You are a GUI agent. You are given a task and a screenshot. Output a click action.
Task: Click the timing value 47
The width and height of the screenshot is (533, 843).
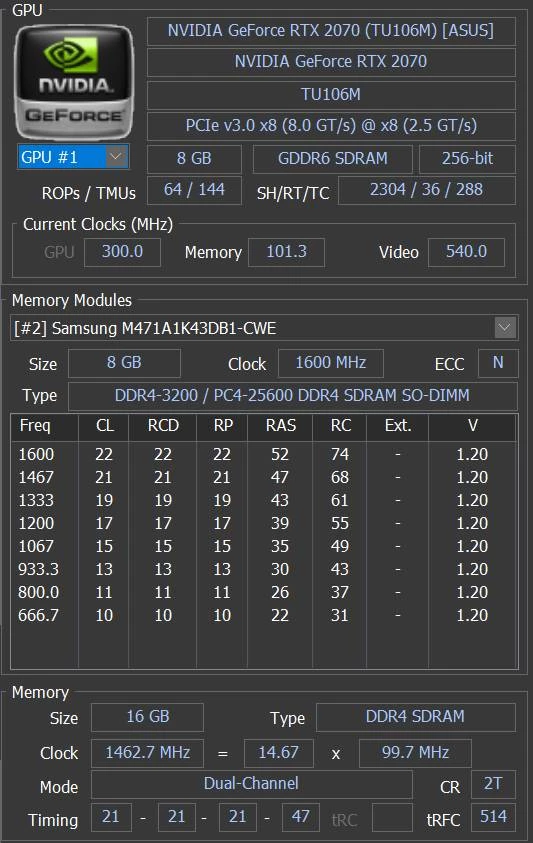[300, 818]
